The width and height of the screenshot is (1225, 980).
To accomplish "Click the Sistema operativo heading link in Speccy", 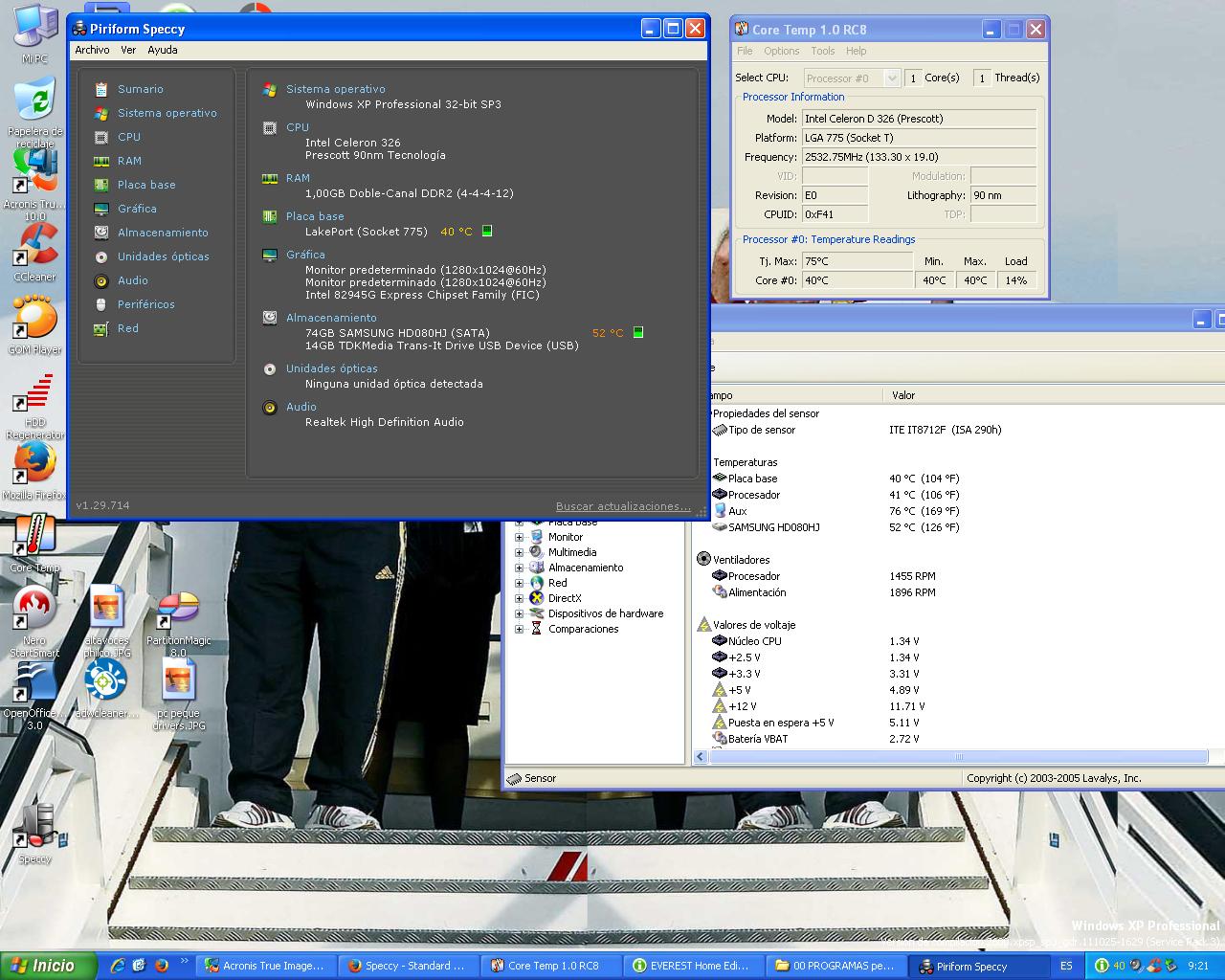I will 335,89.
